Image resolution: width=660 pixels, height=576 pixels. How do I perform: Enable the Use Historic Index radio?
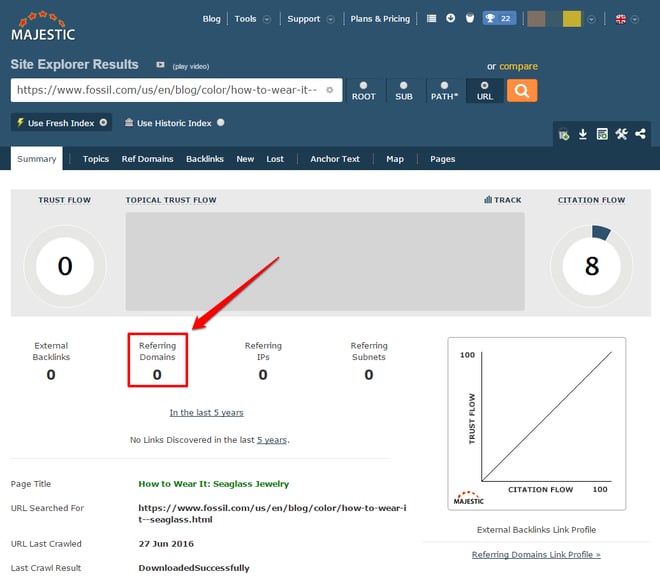[x=221, y=123]
